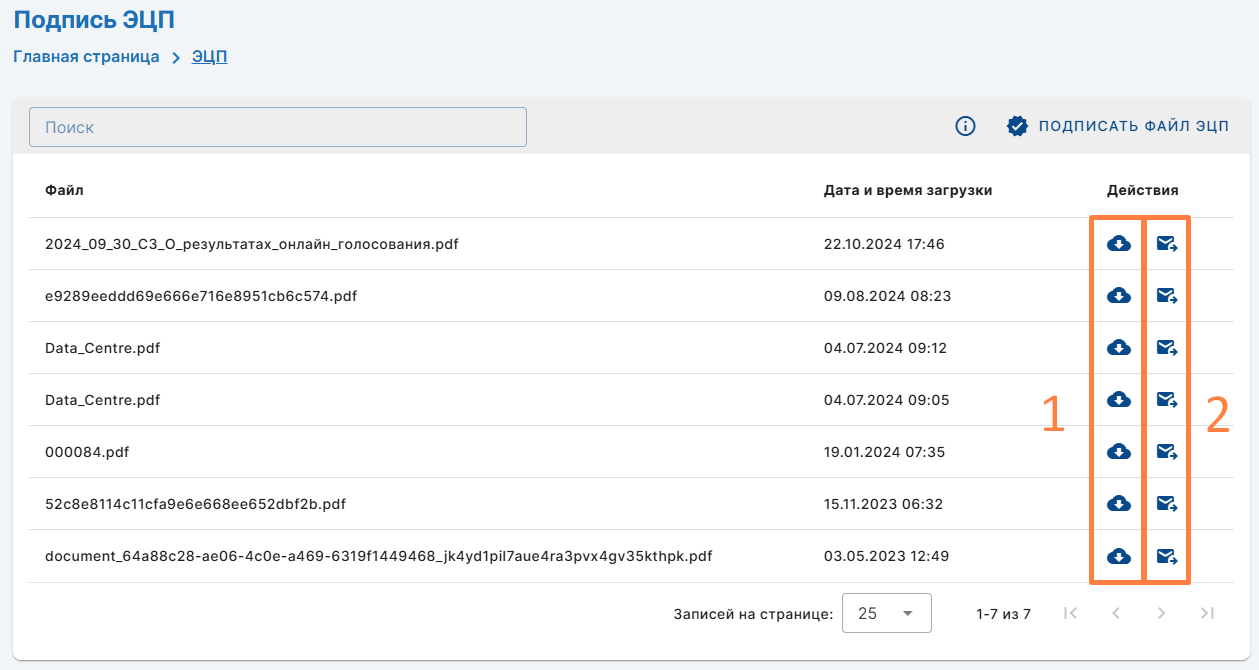Click the information circle icon
Viewport: 1259px width, 670px height.
[x=965, y=126]
